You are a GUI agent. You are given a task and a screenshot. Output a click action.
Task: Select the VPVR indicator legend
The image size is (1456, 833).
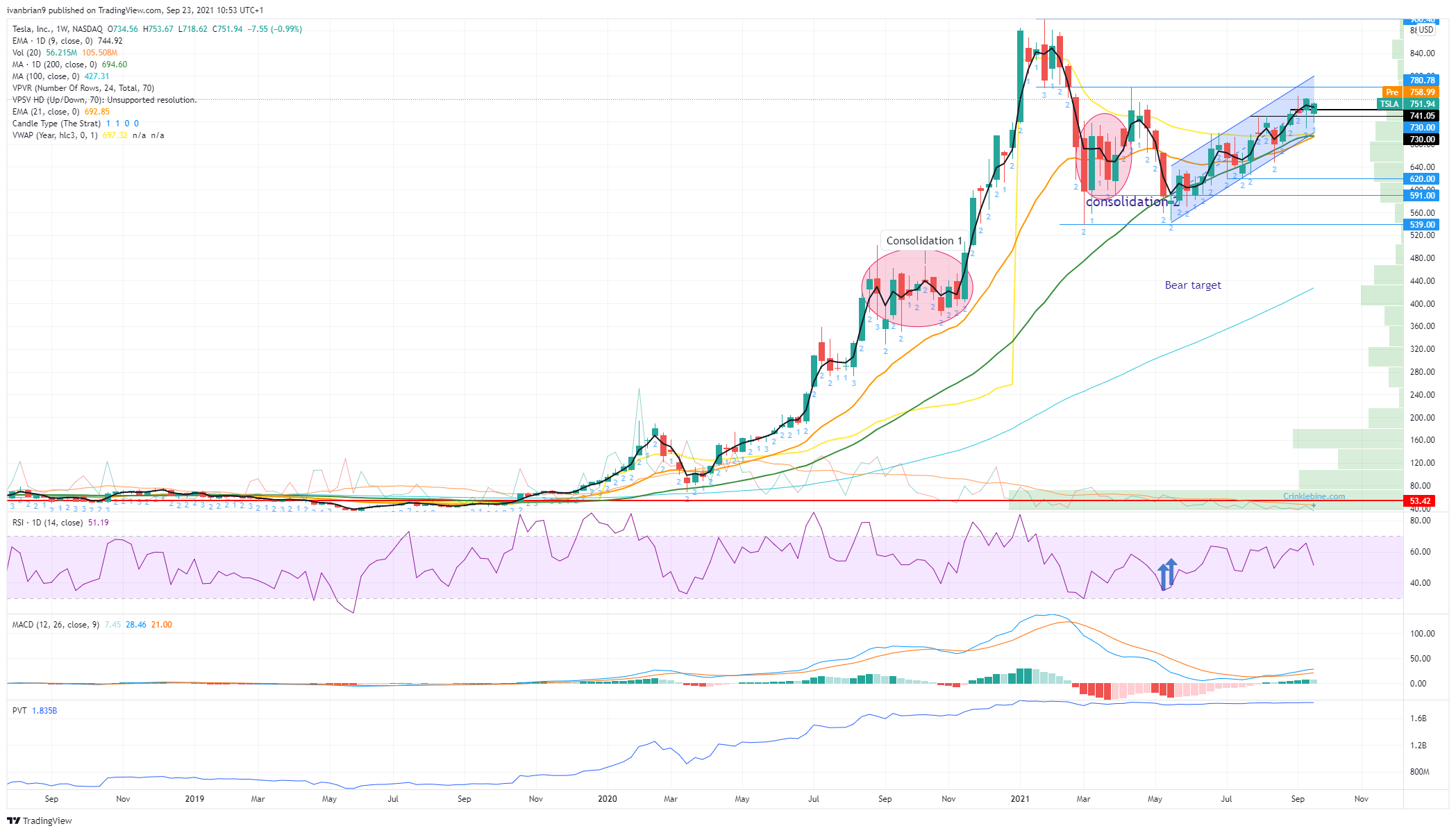(83, 88)
